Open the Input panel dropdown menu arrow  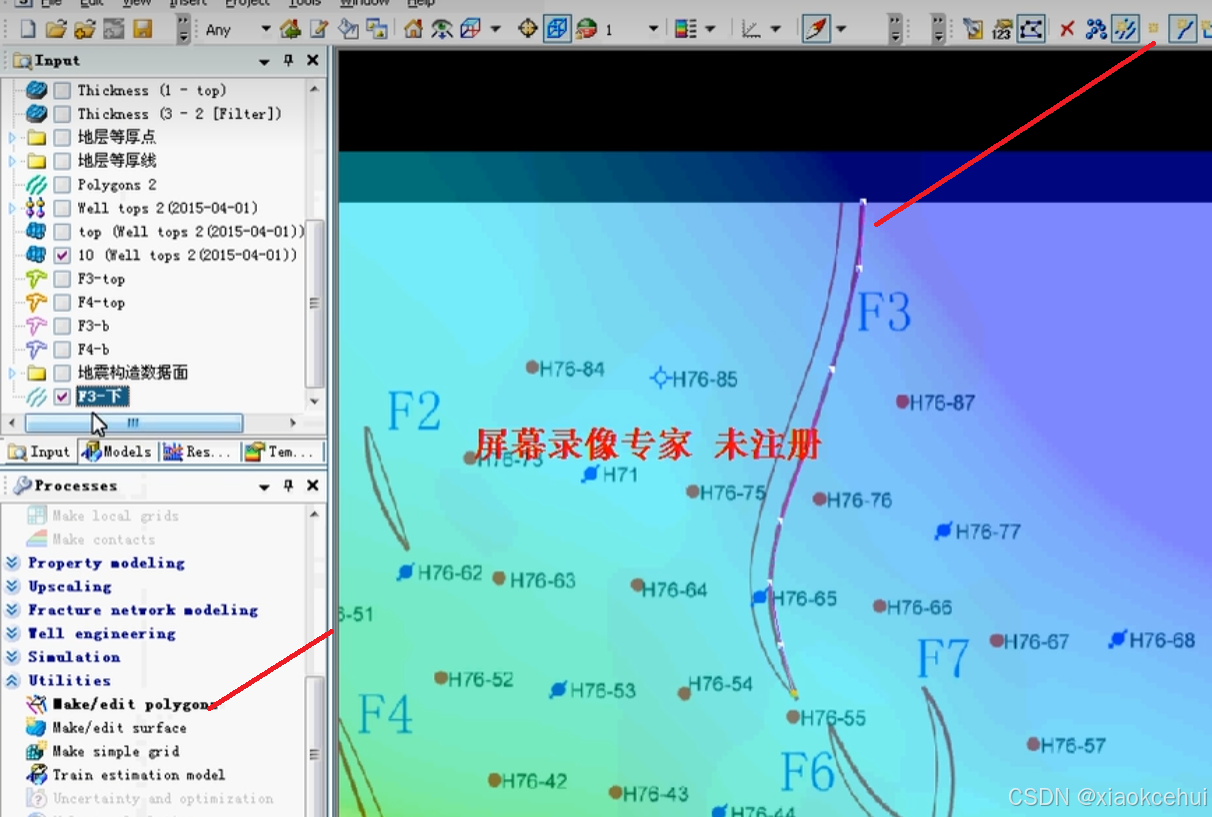tap(264, 61)
